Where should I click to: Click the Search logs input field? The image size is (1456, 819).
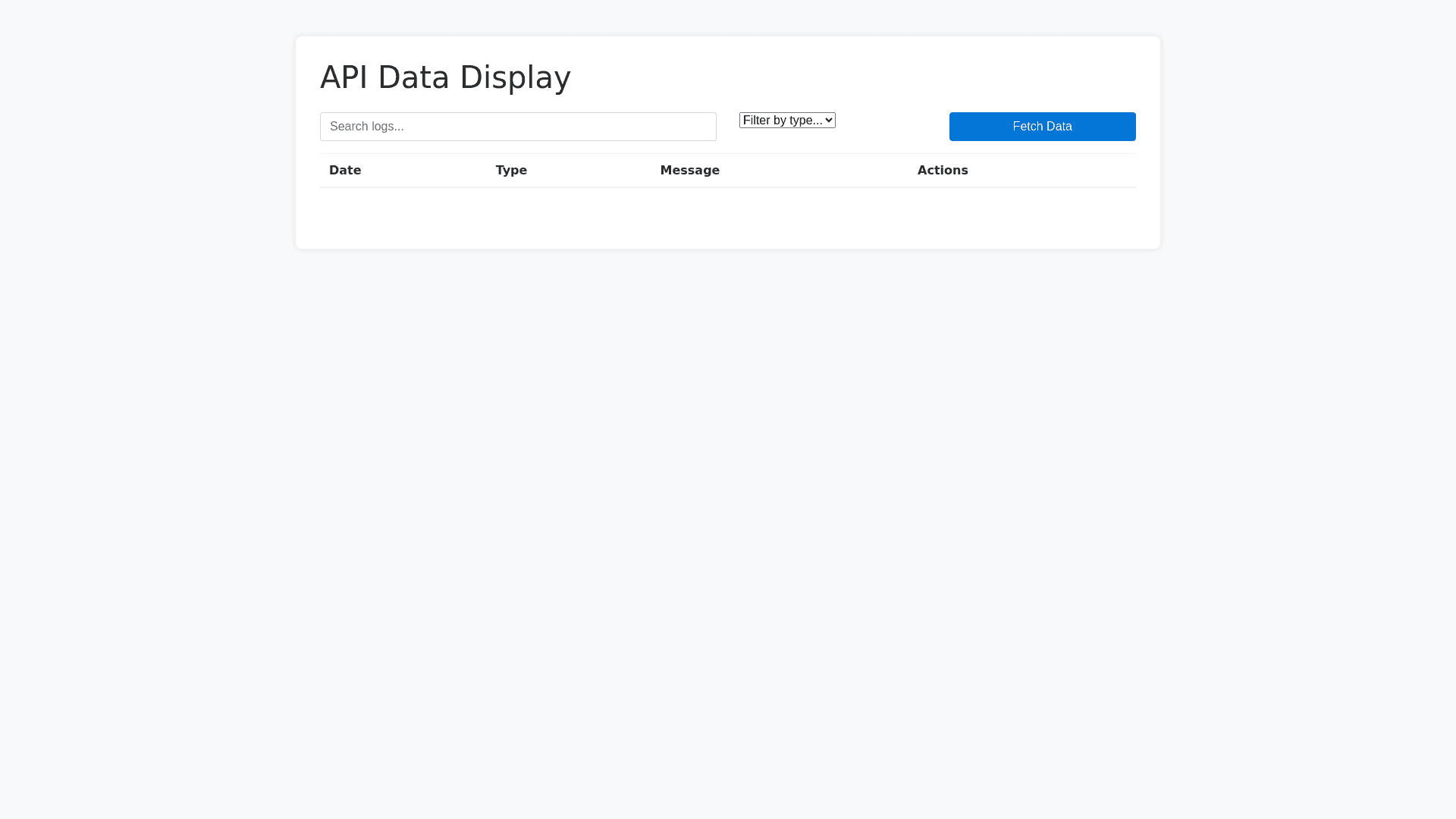point(518,127)
